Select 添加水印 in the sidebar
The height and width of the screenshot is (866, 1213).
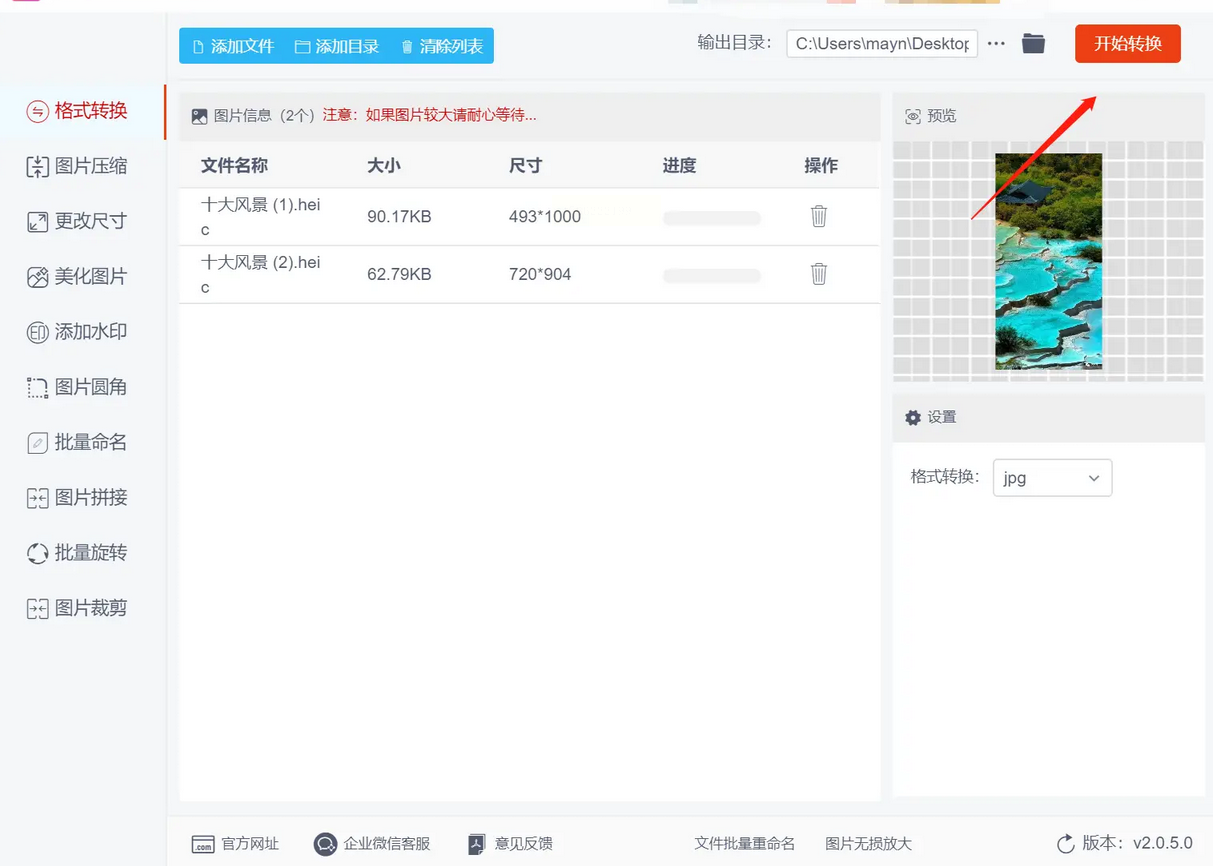click(x=78, y=332)
